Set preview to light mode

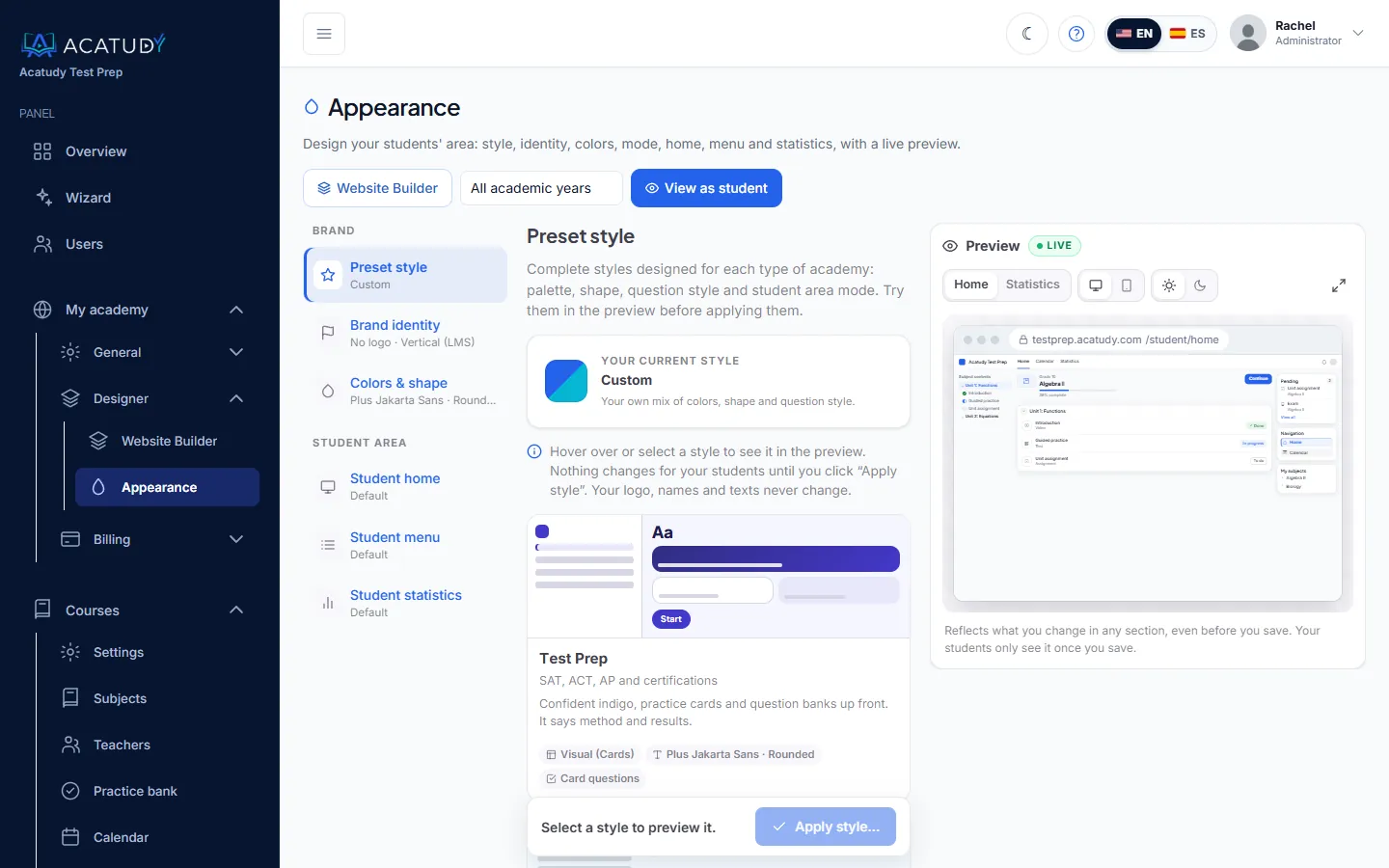click(x=1169, y=285)
